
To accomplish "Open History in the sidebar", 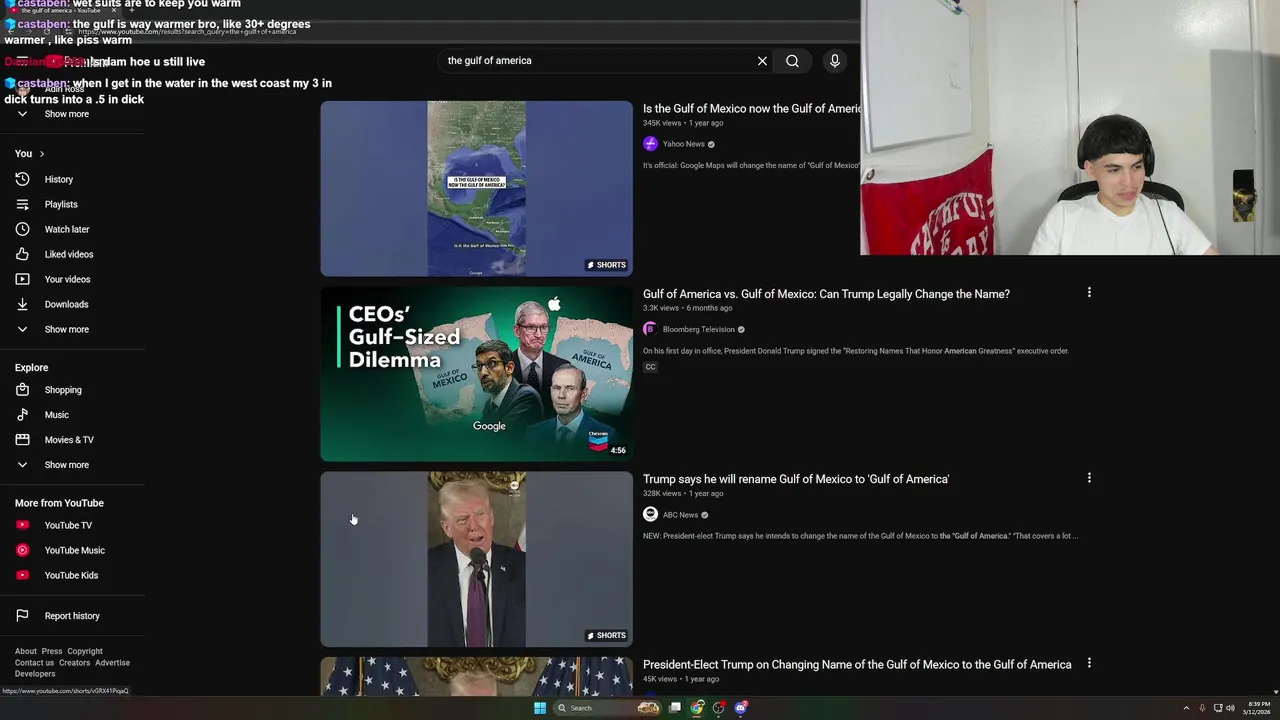I will tap(59, 179).
